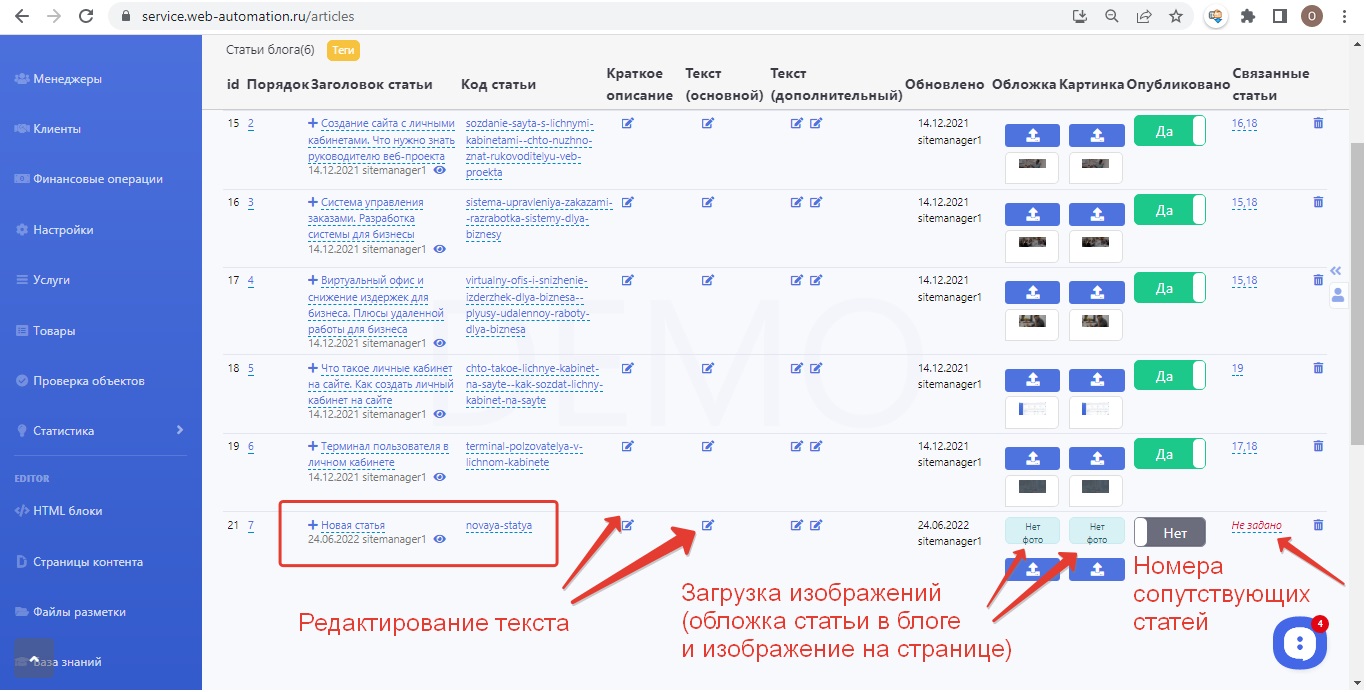Click the cover thumbnail for article 18
Viewport: 1366px width, 692px height.
[1031, 410]
